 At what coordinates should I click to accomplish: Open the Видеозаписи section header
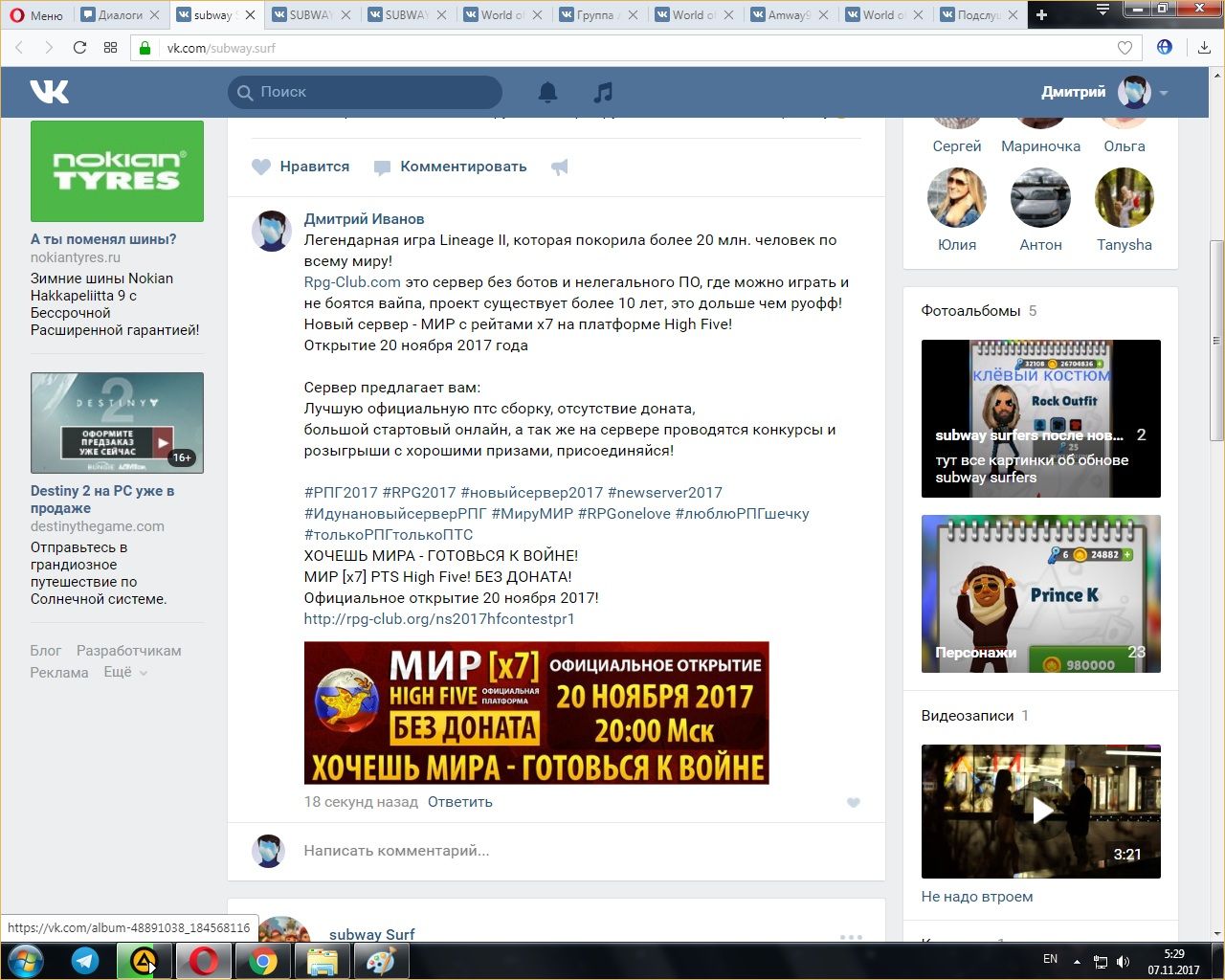968,716
